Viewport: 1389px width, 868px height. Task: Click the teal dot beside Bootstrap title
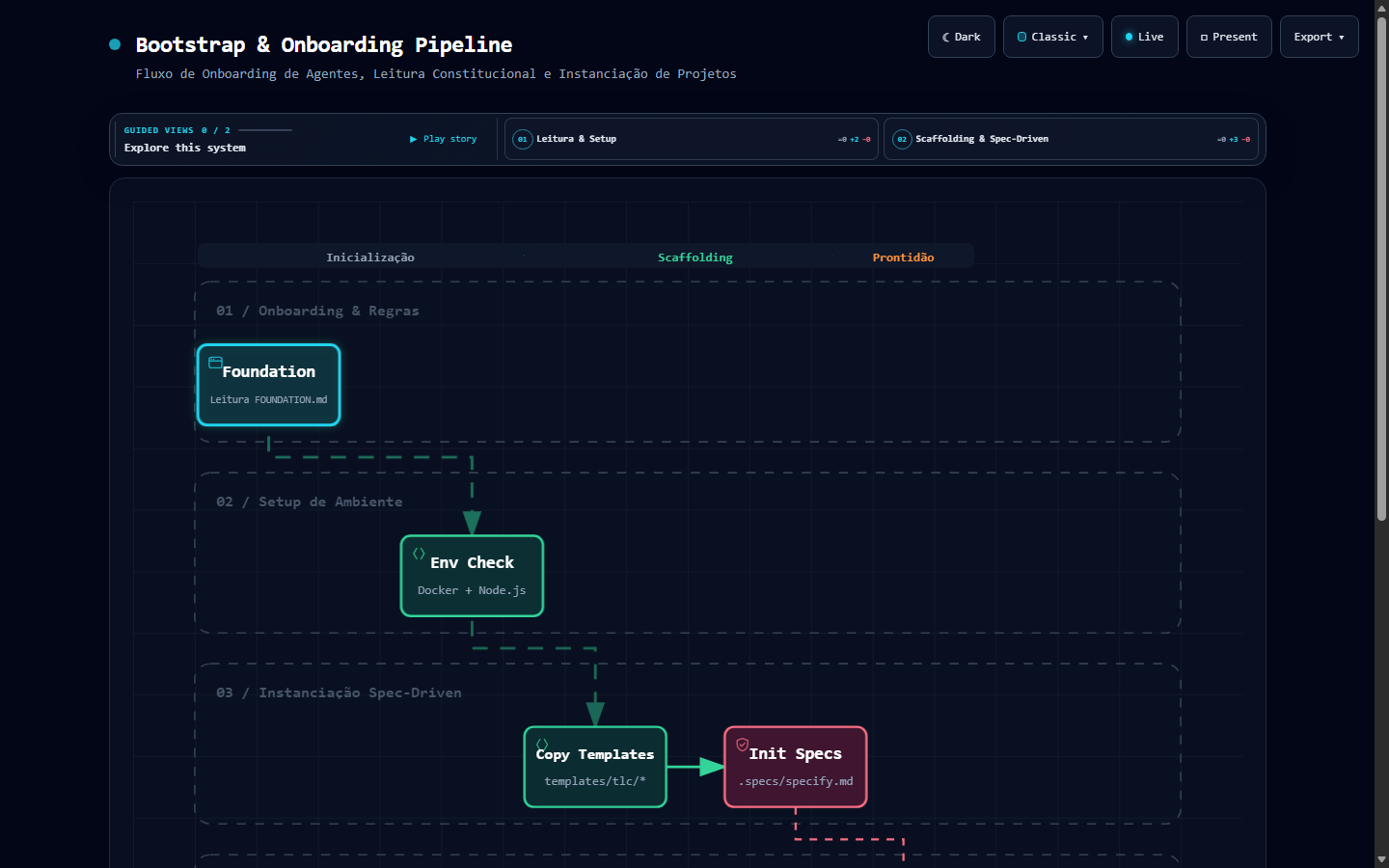pyautogui.click(x=115, y=44)
